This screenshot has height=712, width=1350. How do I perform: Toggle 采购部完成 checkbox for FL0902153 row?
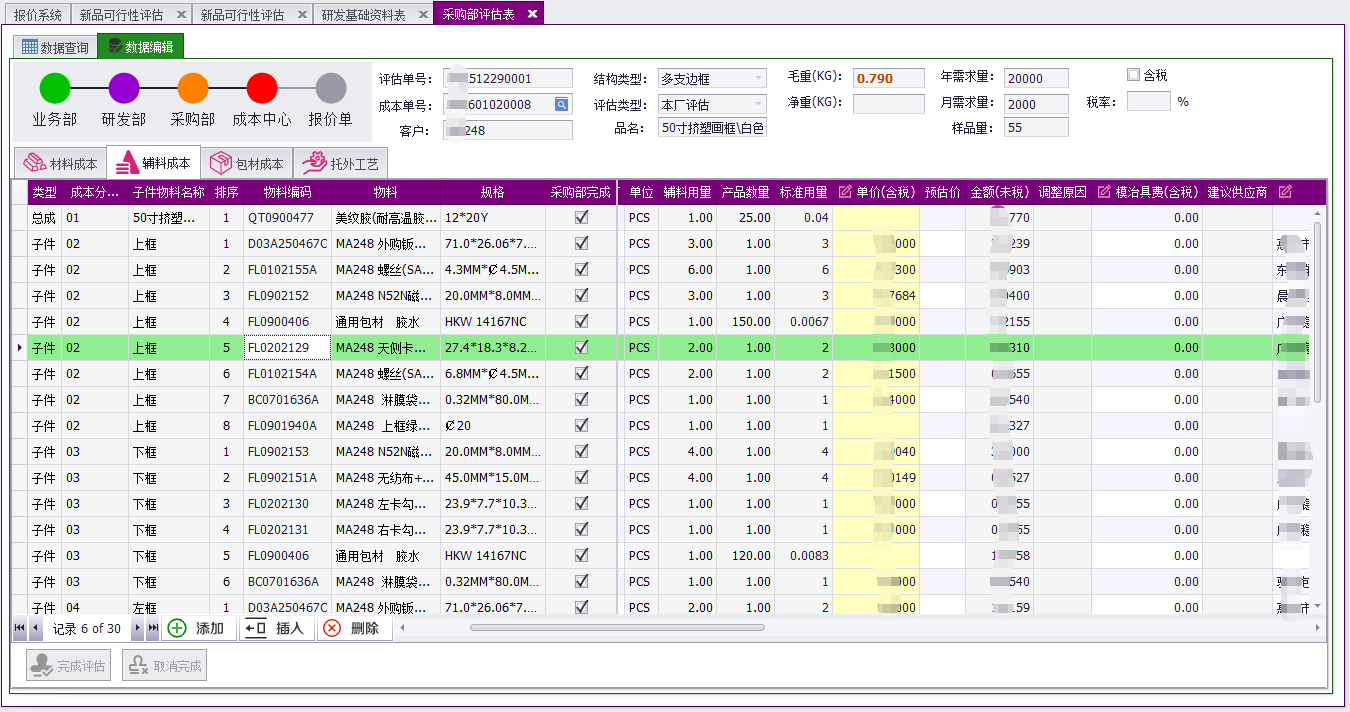(x=582, y=451)
